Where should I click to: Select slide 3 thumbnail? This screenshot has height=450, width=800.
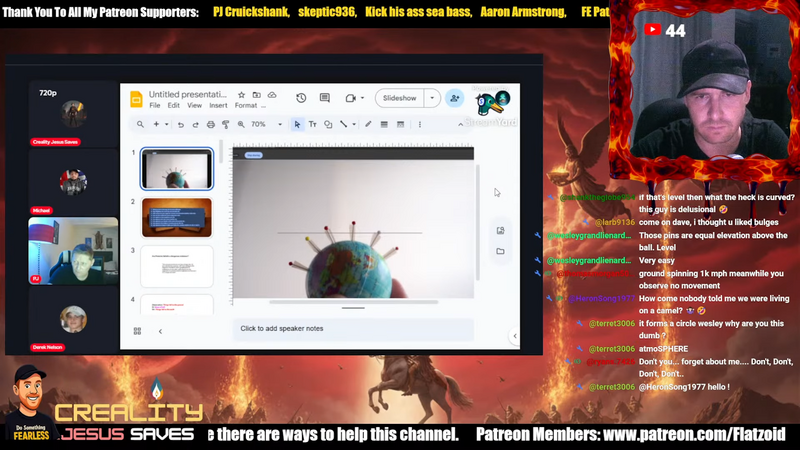177,266
